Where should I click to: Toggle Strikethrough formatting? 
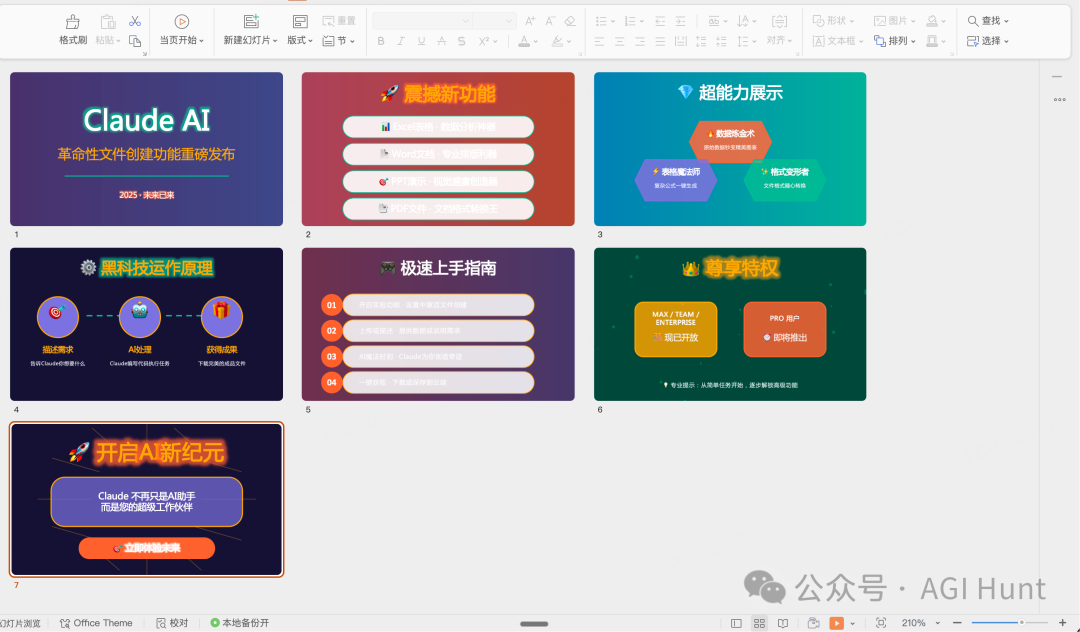click(x=442, y=41)
